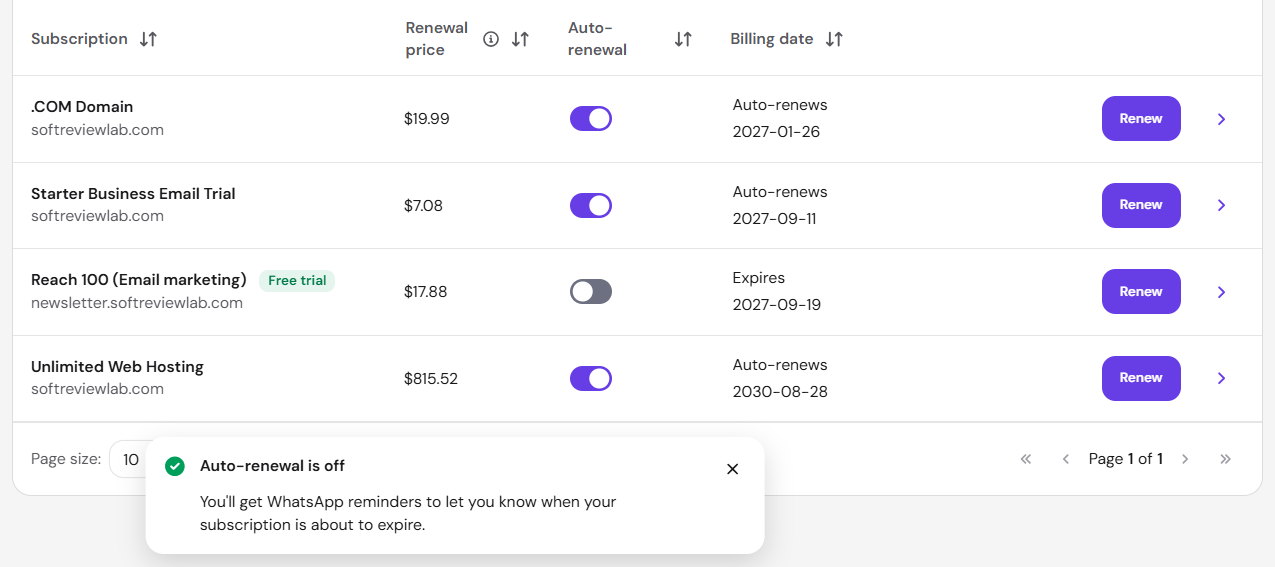The height and width of the screenshot is (567, 1275).
Task: Go to previous page arrow
Action: click(x=1066, y=459)
